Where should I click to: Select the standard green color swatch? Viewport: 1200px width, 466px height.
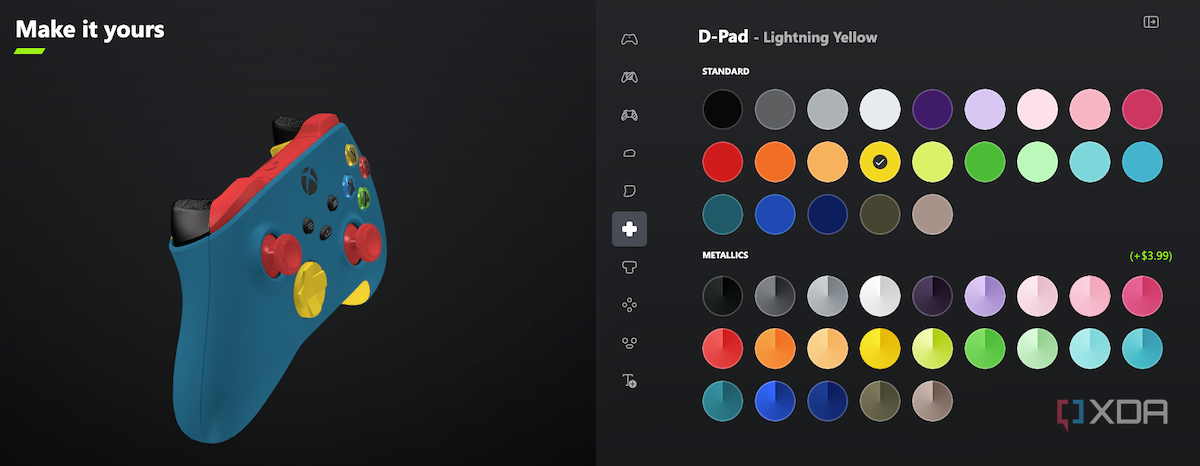(984, 161)
